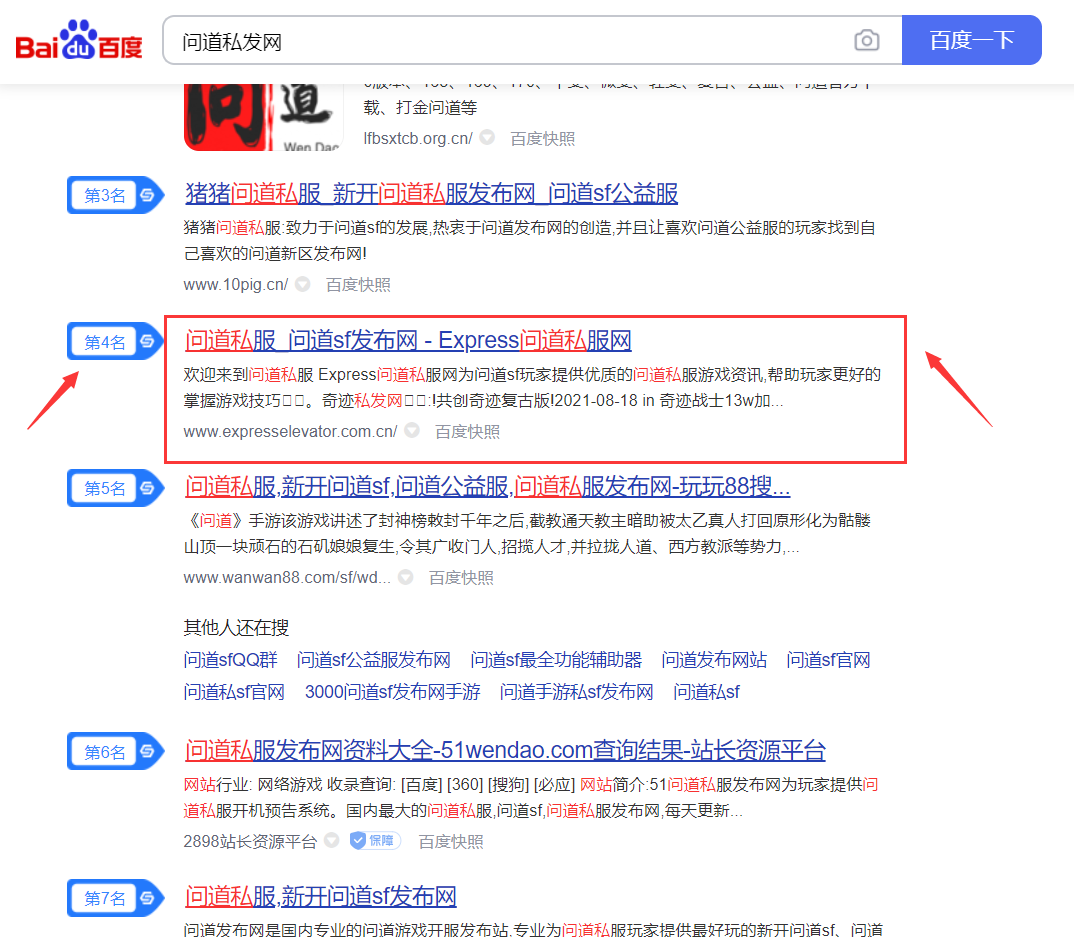This screenshot has height=937, width=1074.
Task: Click the Baidu logo
Action: click(77, 40)
